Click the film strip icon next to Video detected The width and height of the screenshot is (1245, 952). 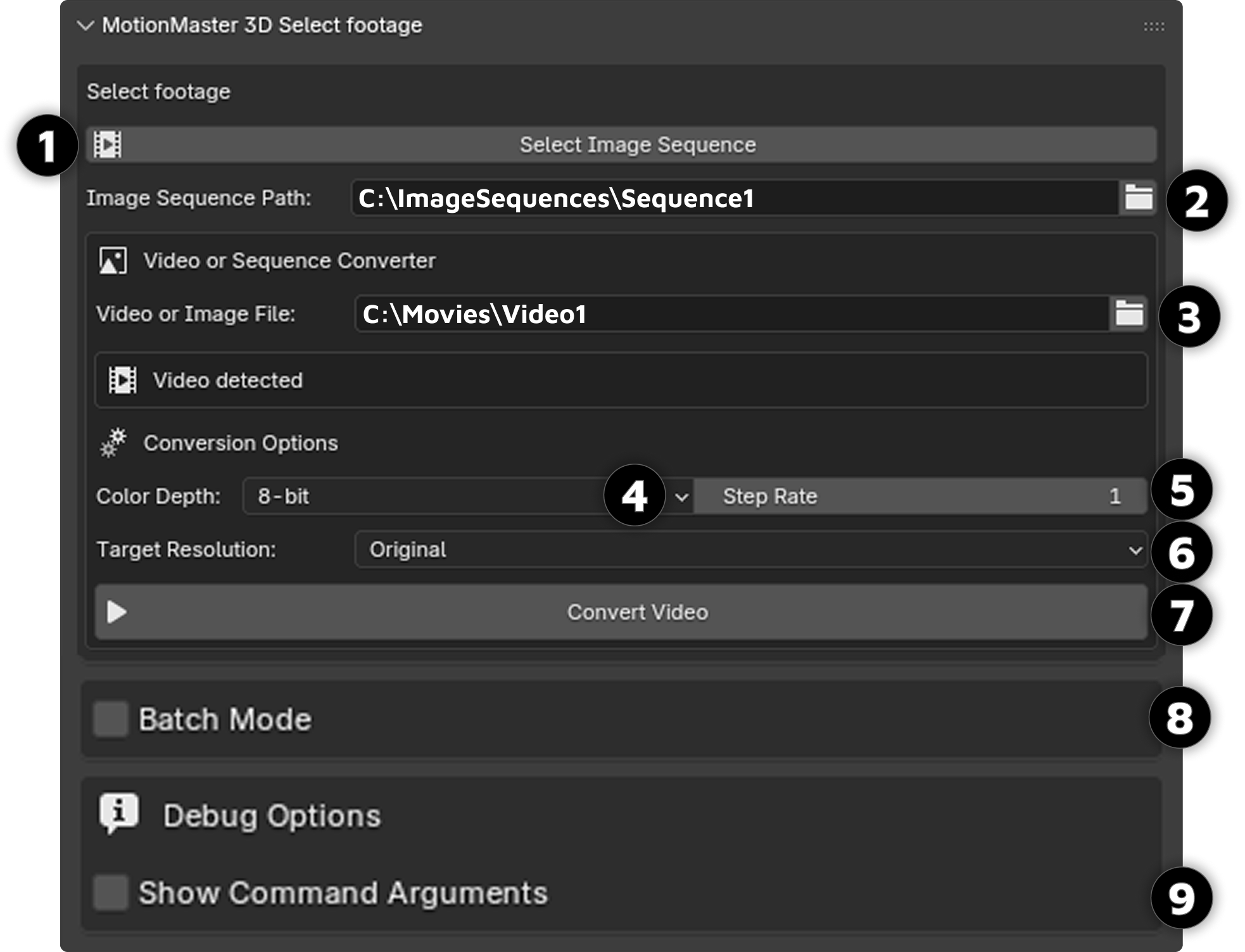click(x=122, y=380)
